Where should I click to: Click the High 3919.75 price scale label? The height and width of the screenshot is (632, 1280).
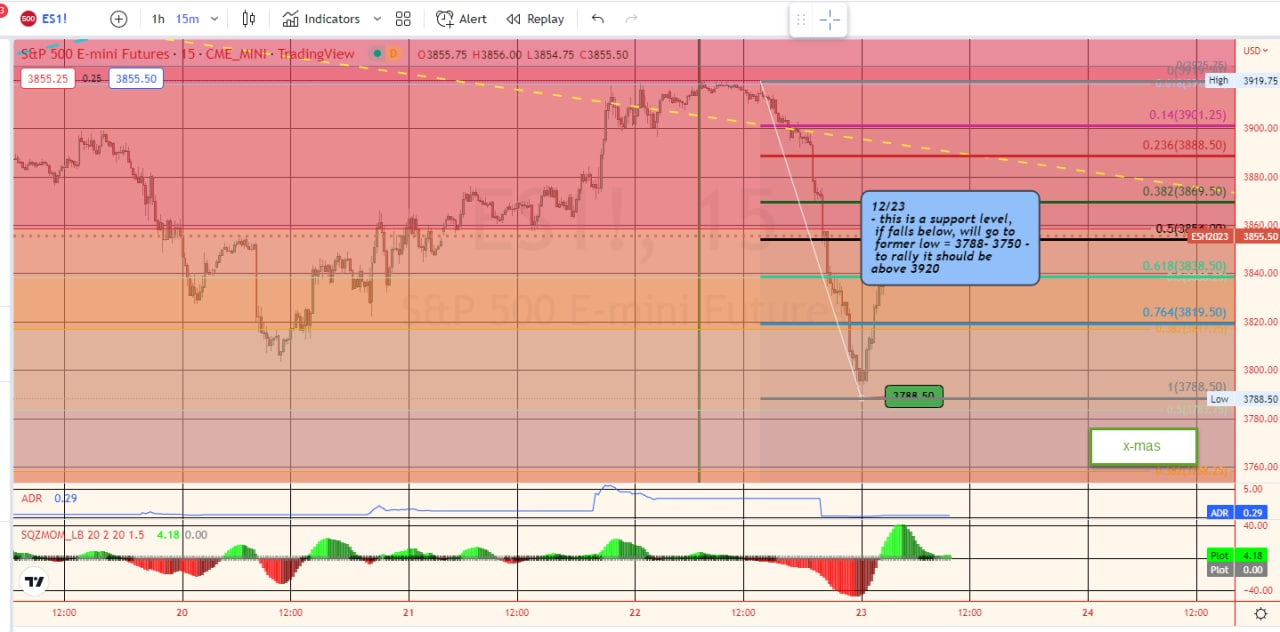pyautogui.click(x=1243, y=81)
